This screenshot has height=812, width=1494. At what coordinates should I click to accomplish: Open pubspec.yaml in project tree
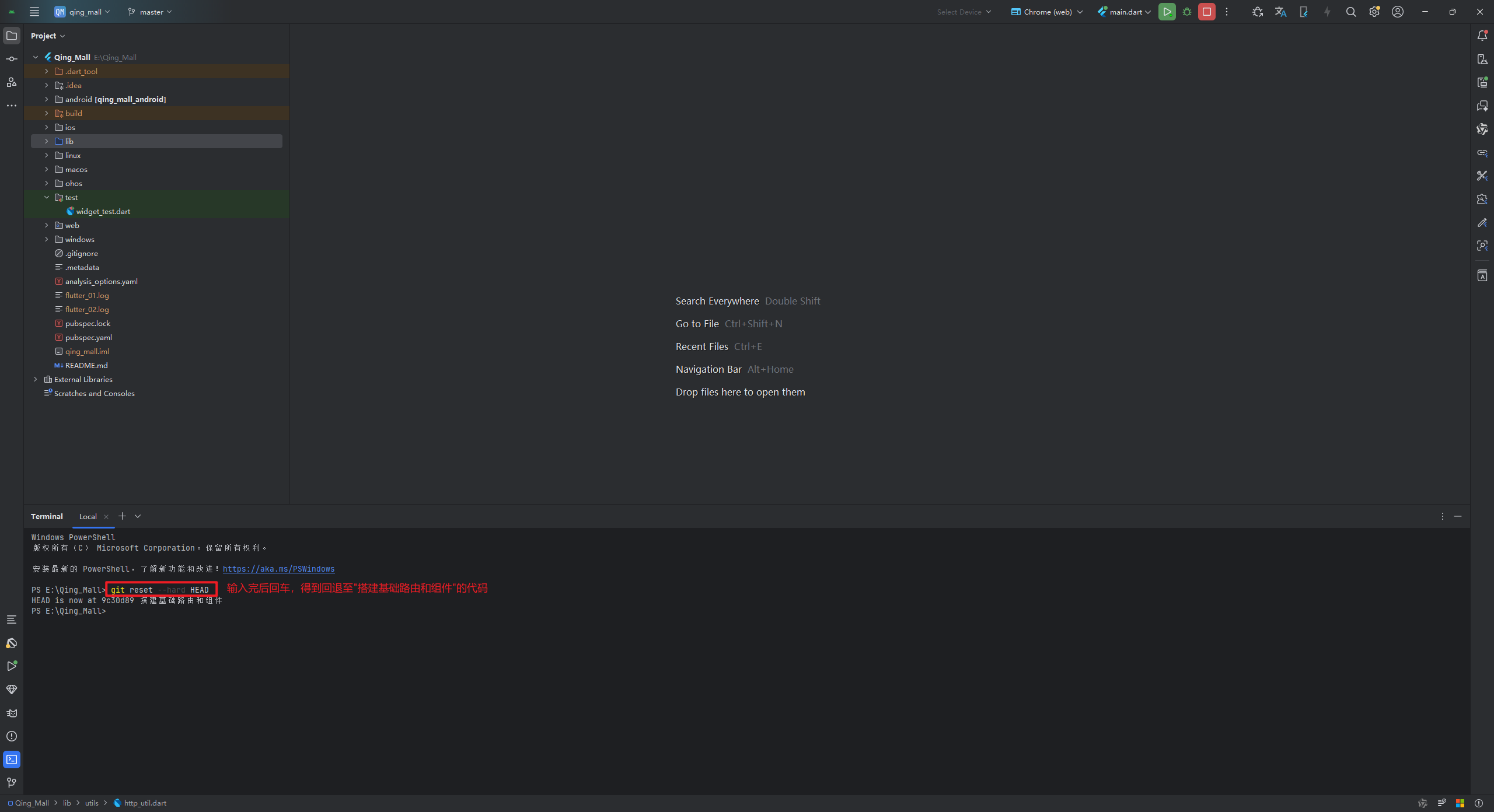click(x=89, y=337)
